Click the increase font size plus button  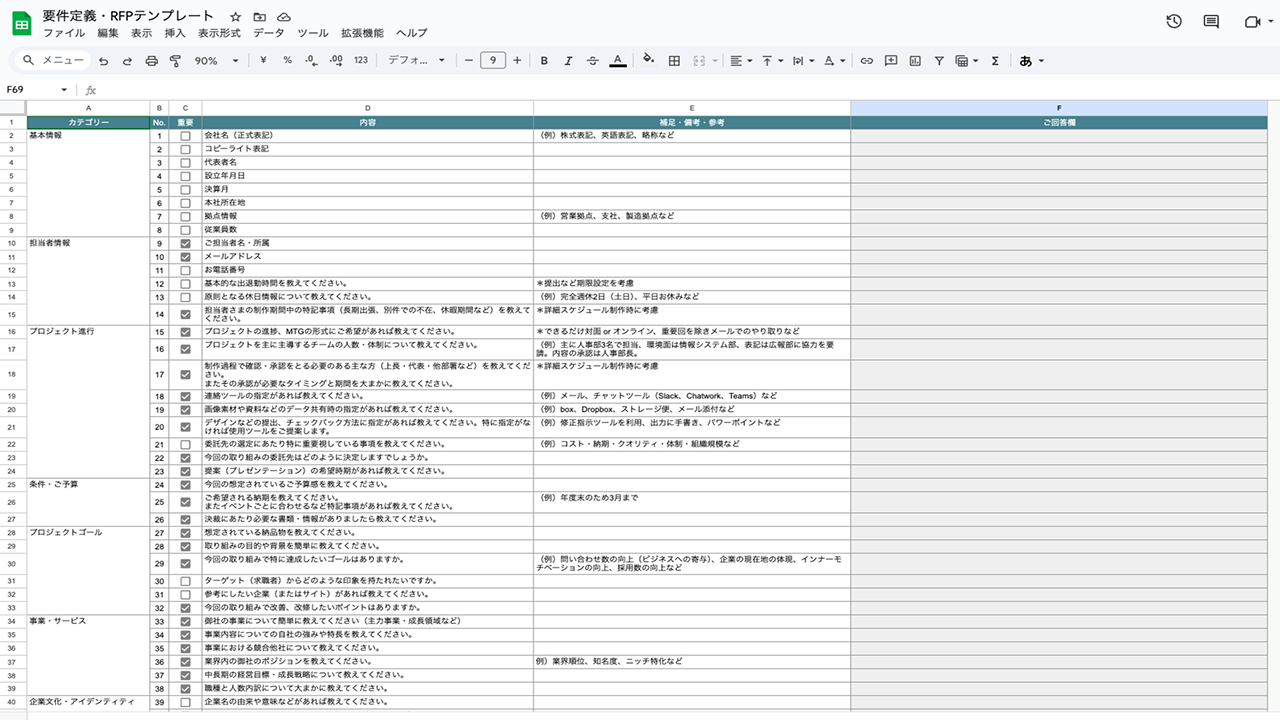pyautogui.click(x=517, y=61)
